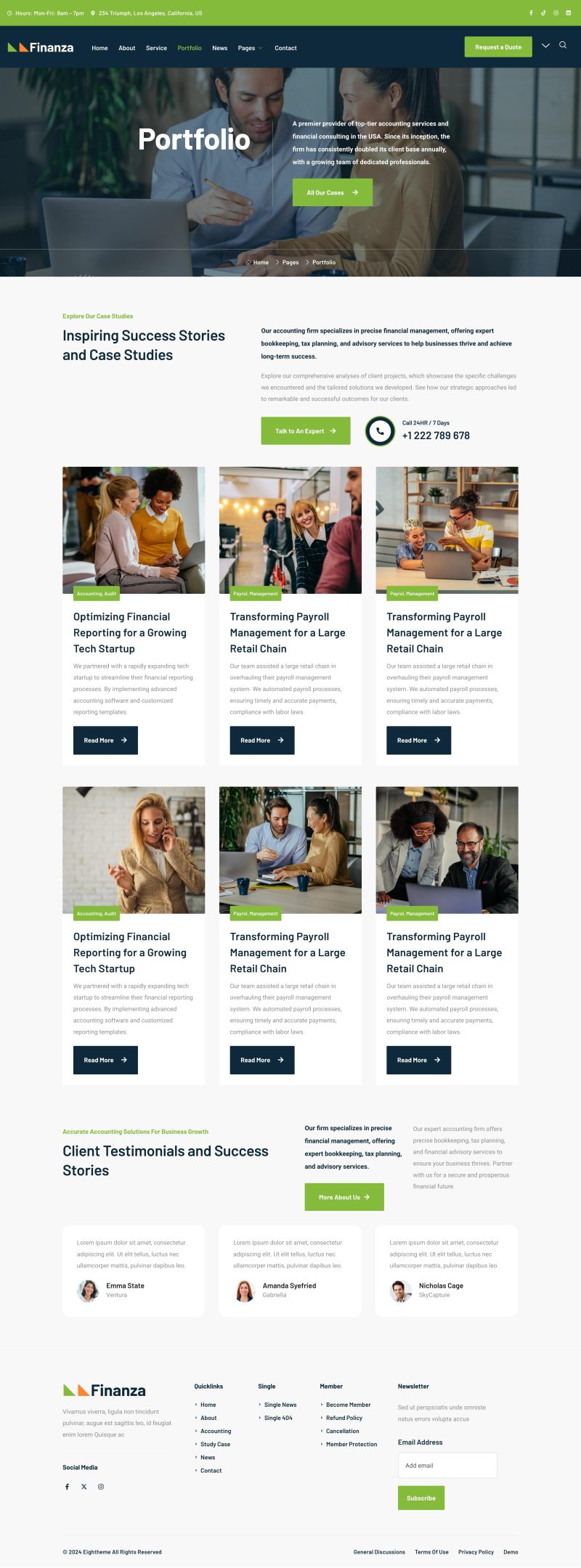Open the TikTok icon in top bar
Screen dimensions: 581x1568
click(543, 13)
